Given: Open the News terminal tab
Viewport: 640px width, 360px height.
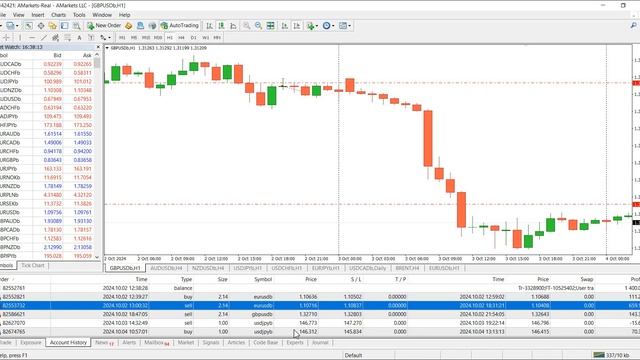Looking at the screenshot, I should tap(104, 342).
